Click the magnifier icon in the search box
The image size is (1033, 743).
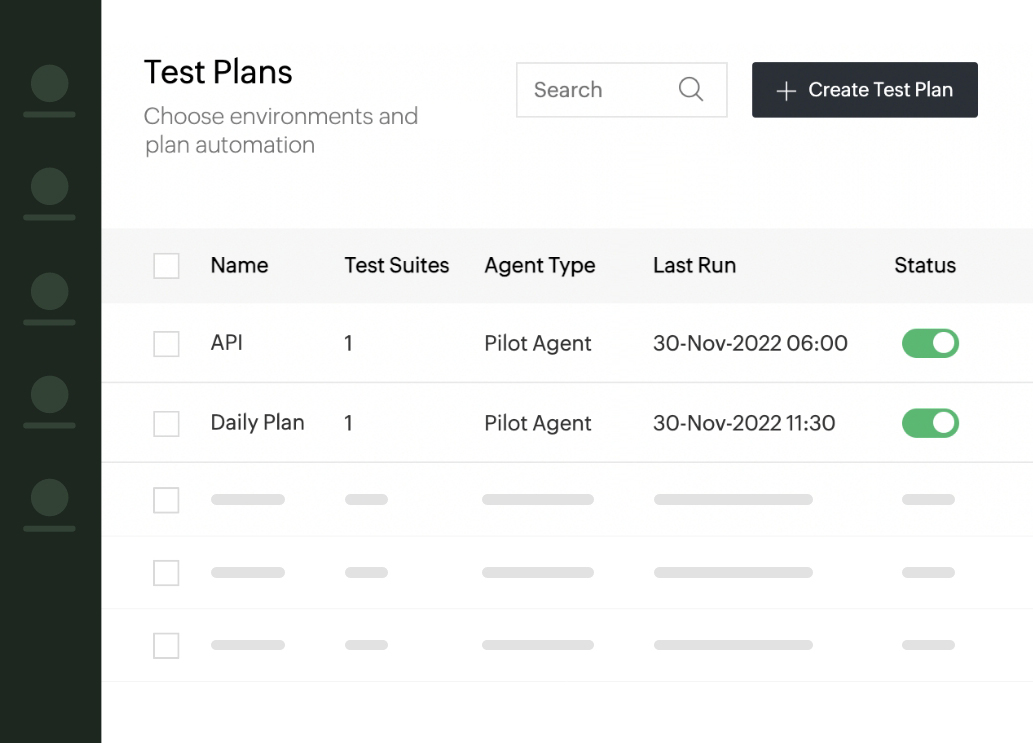point(691,89)
